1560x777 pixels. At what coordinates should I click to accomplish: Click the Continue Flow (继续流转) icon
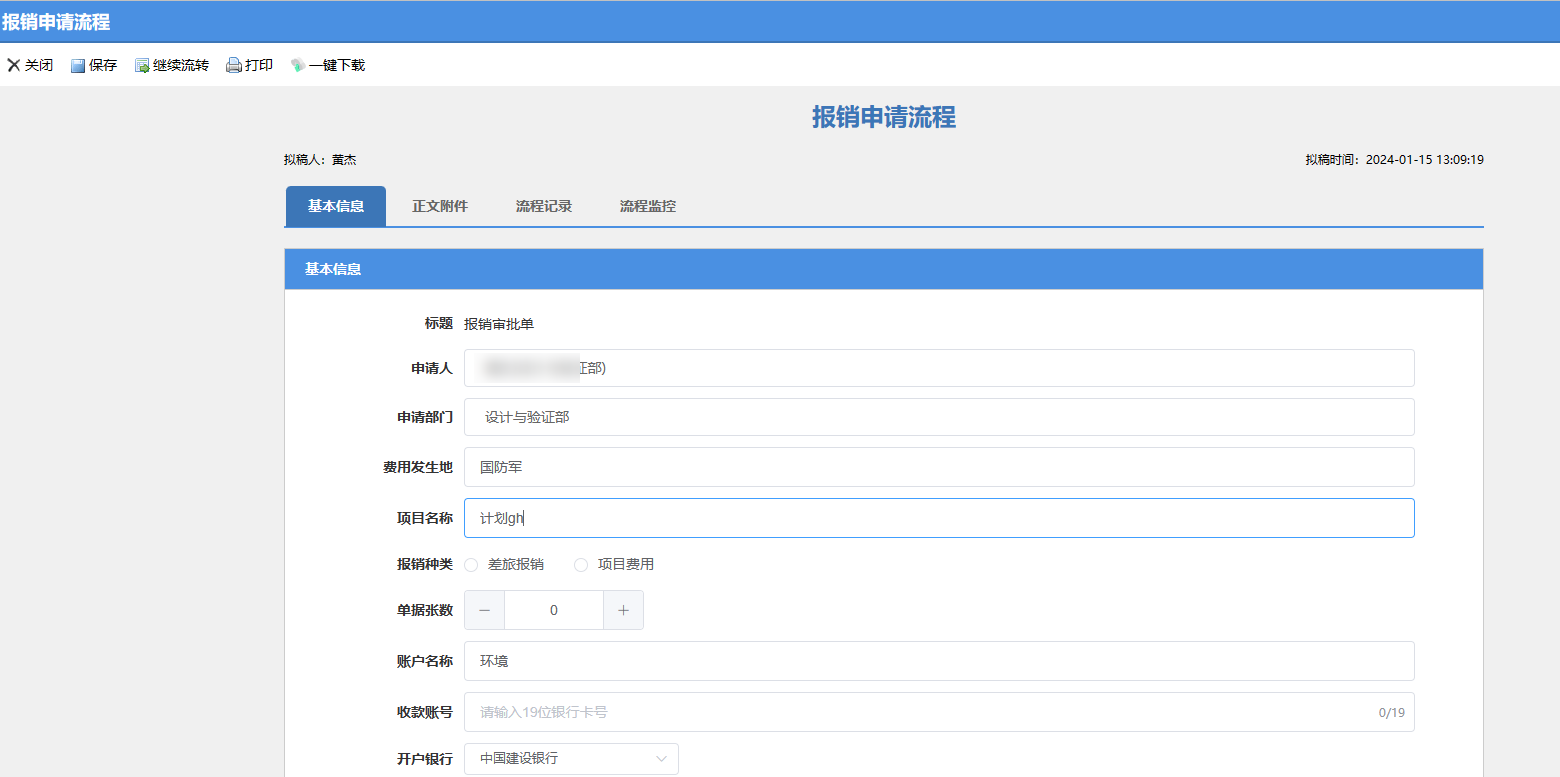point(142,66)
